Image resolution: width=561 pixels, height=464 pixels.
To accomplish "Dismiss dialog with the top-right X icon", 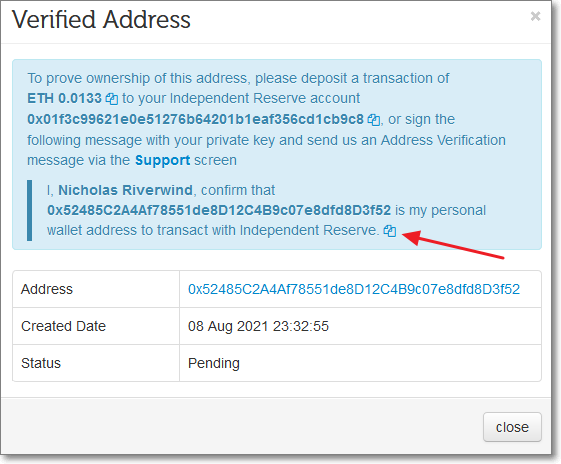I will pos(535,16).
